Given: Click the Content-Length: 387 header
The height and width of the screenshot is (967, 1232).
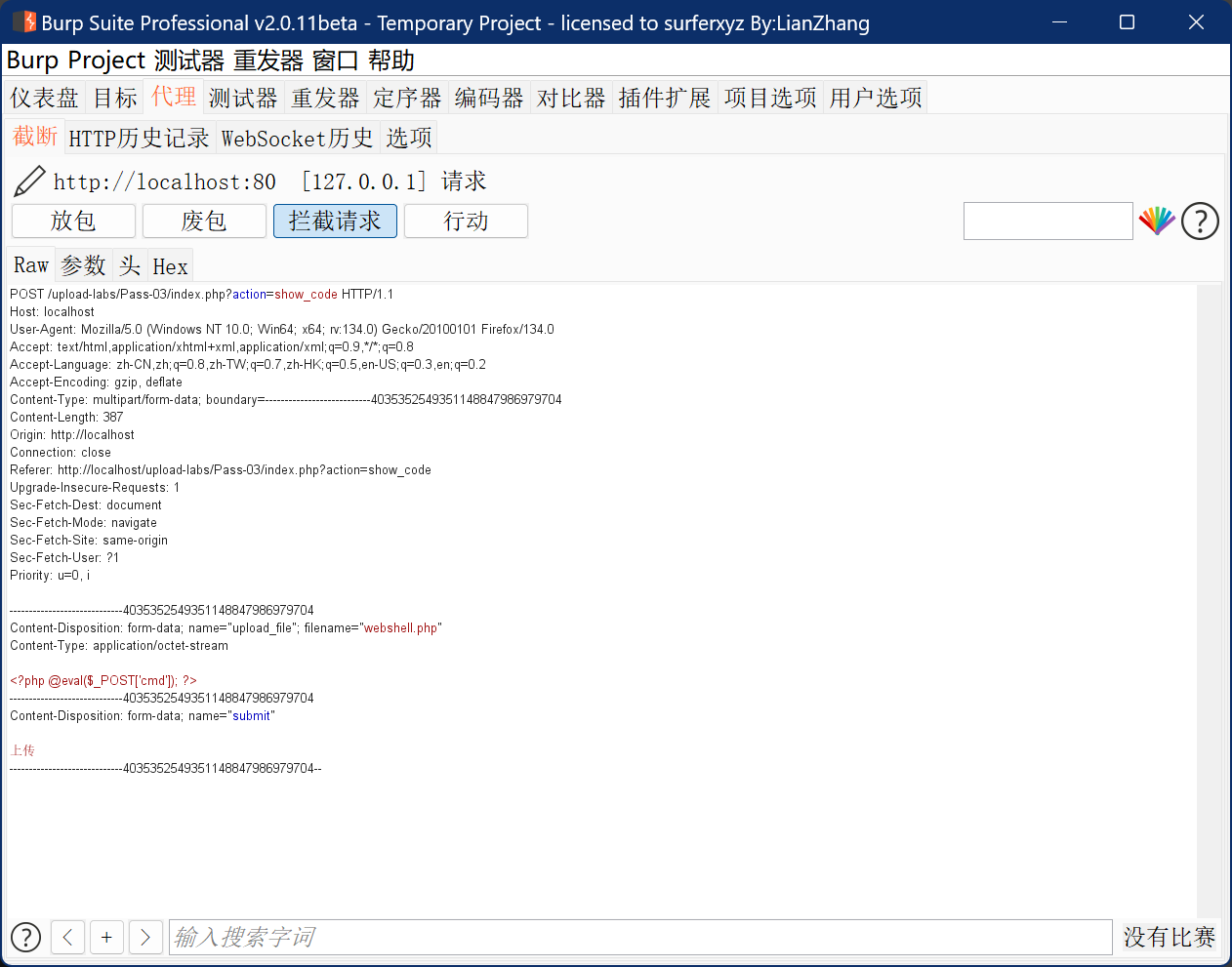Looking at the screenshot, I should [x=66, y=417].
